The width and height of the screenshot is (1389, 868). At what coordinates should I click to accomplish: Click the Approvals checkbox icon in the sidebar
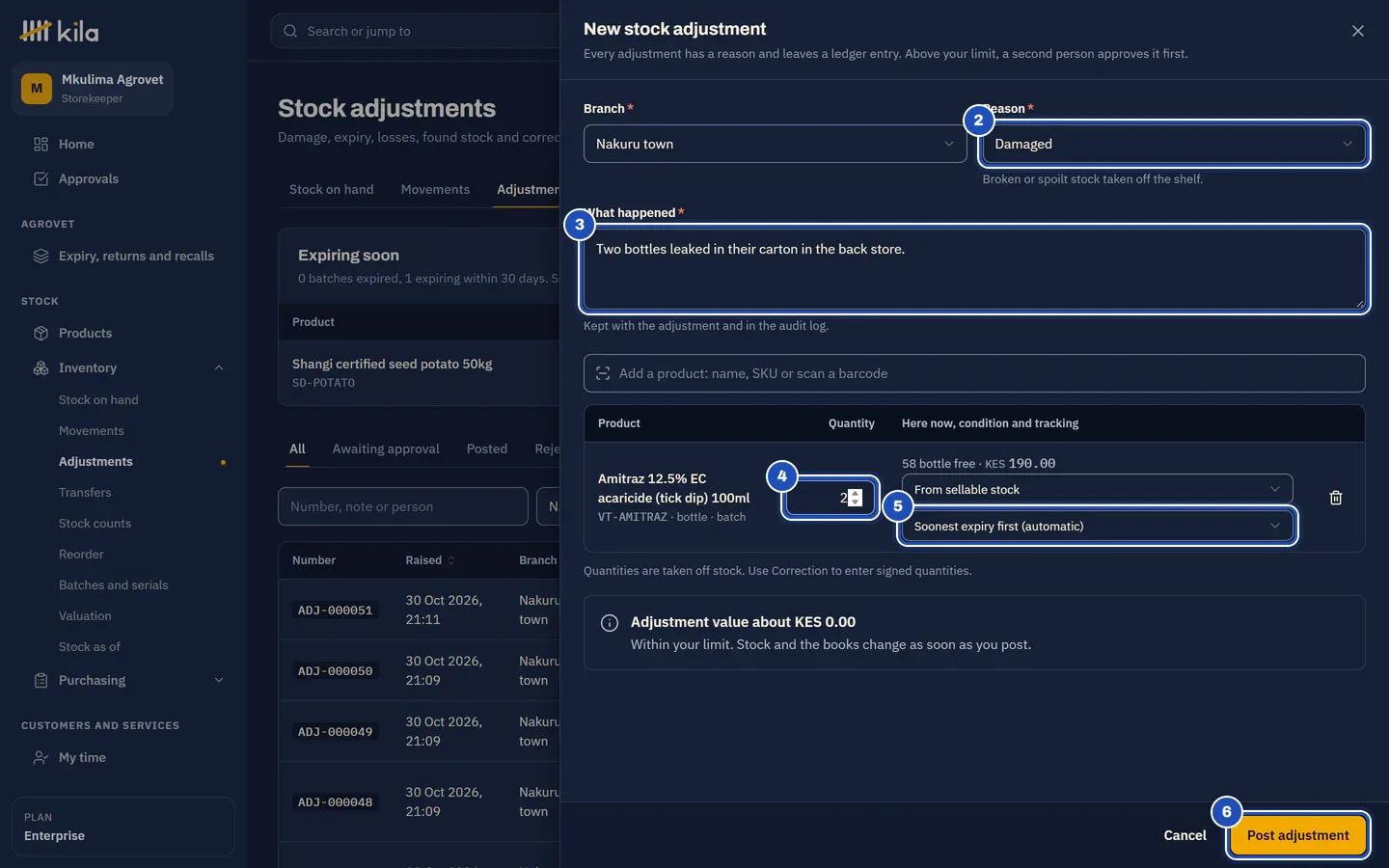pos(41,178)
